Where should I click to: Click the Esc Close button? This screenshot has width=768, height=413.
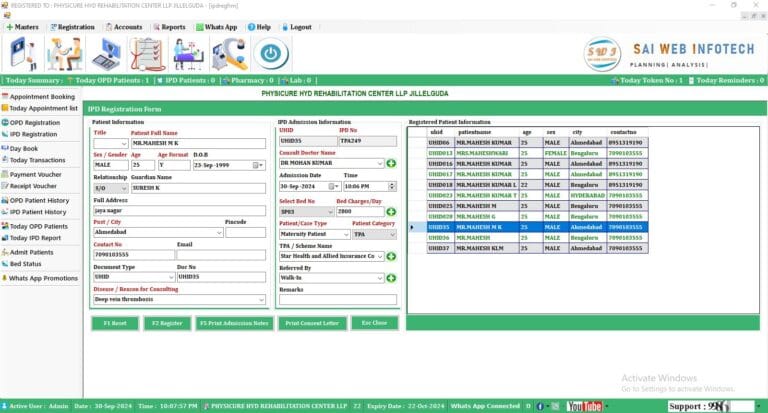point(374,323)
